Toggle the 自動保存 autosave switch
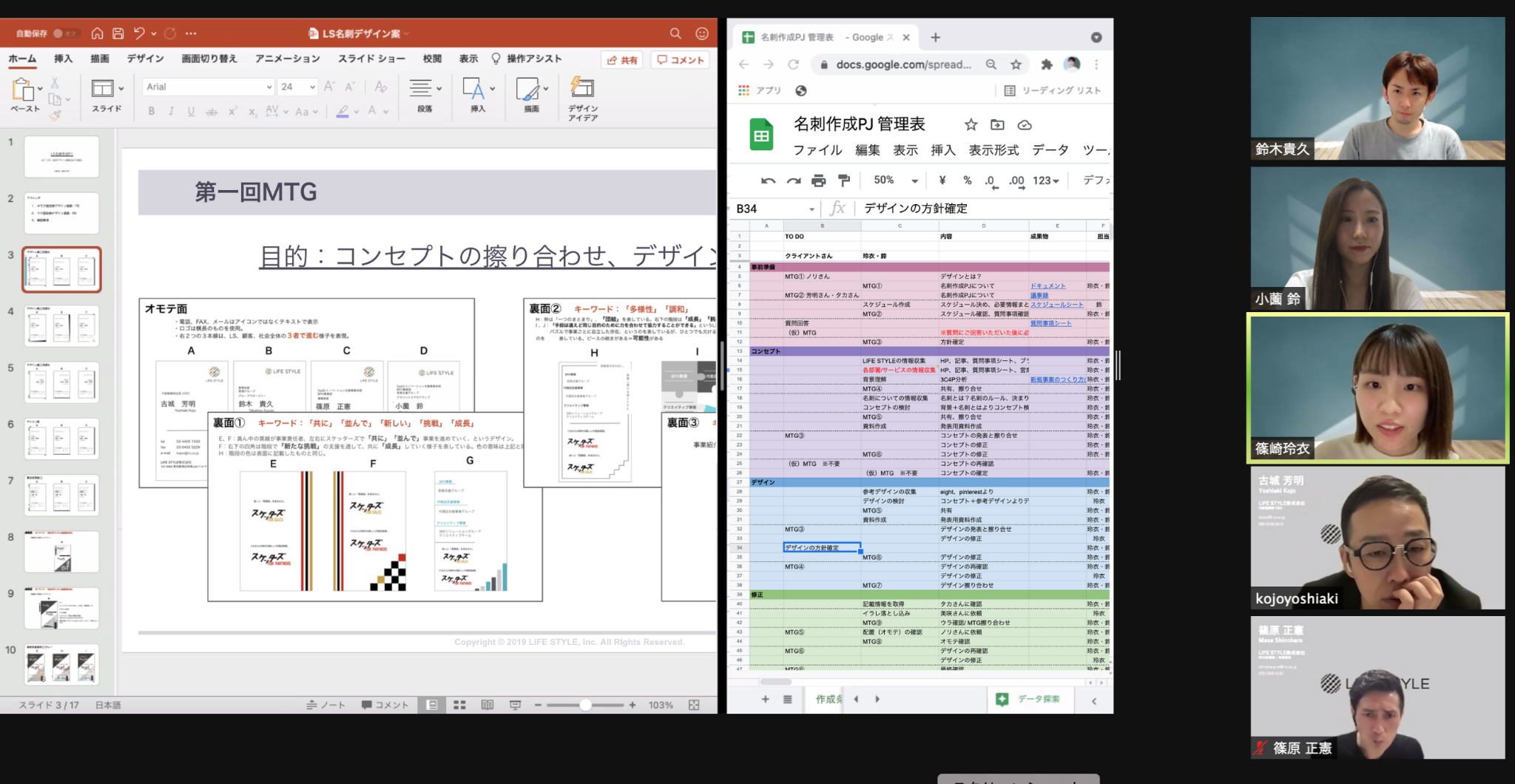 (x=65, y=33)
